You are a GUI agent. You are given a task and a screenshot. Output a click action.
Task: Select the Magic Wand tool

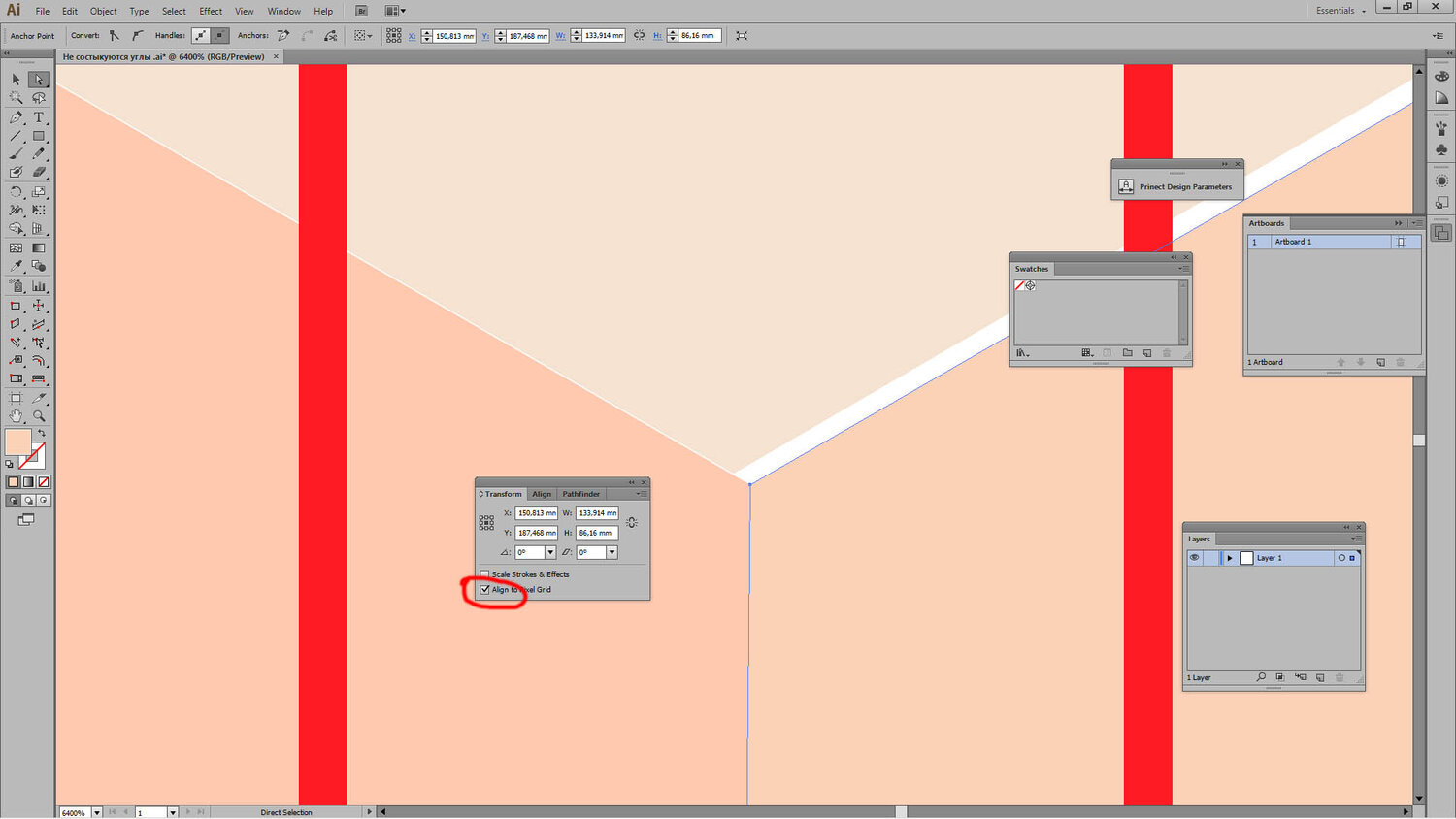[17, 98]
